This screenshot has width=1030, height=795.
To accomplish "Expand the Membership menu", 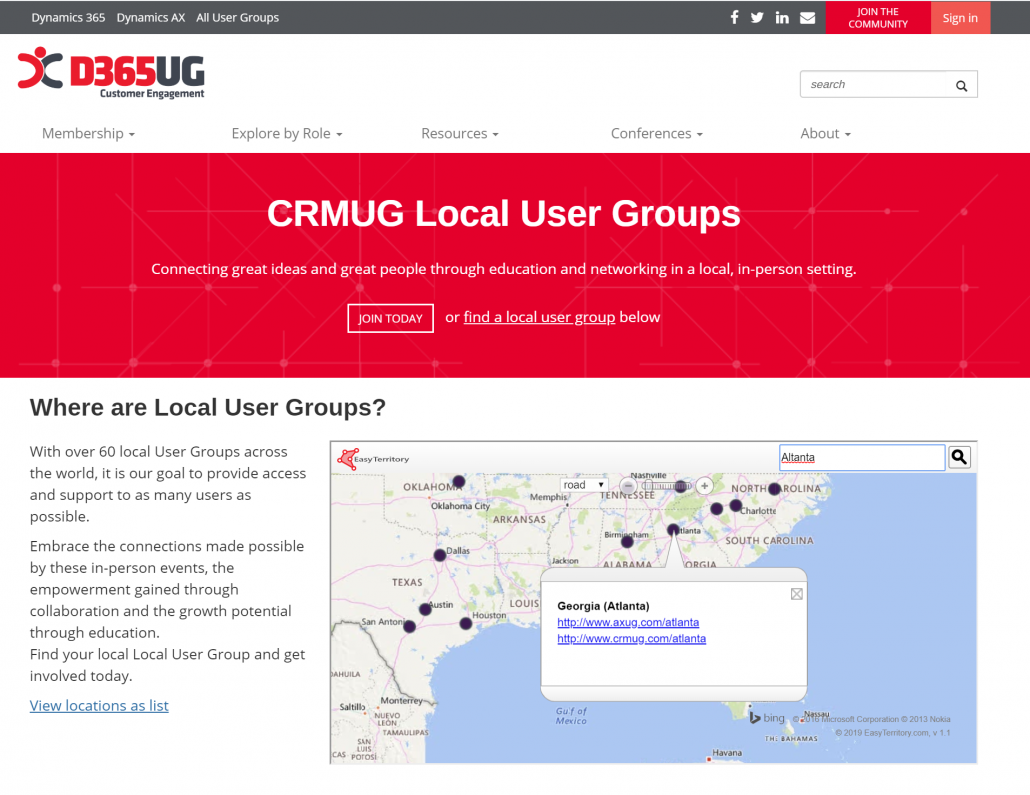I will click(x=88, y=133).
